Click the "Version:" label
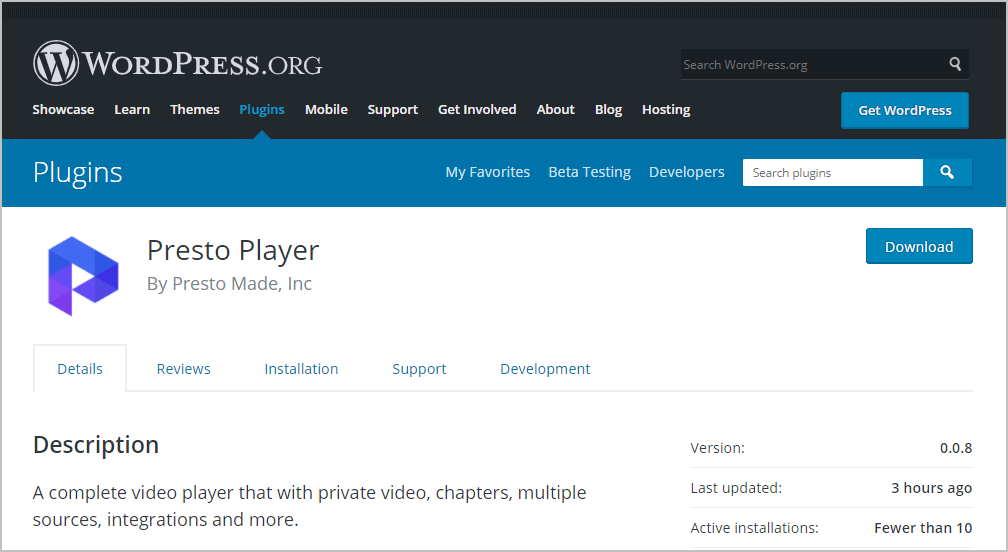Image resolution: width=1008 pixels, height=552 pixels. [717, 448]
